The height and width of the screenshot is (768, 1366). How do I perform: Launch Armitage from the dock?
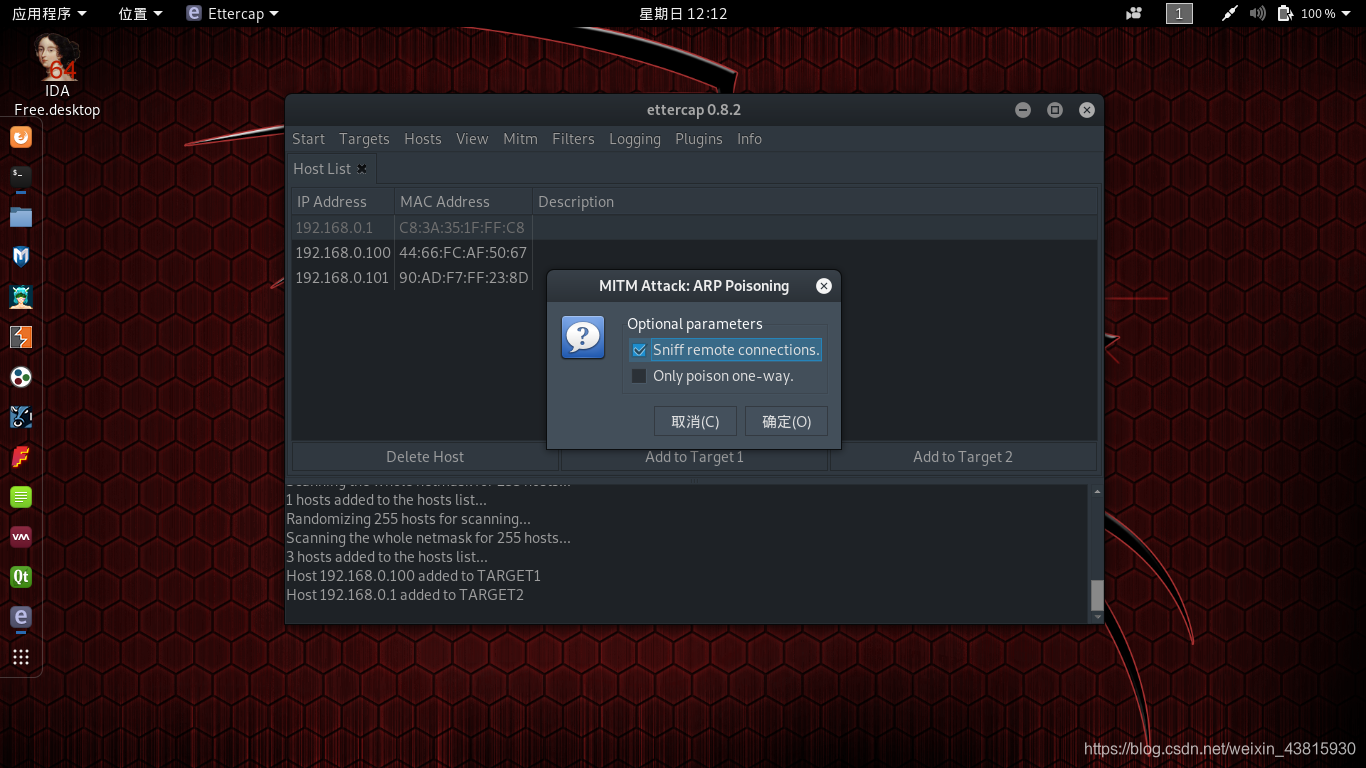(21, 297)
